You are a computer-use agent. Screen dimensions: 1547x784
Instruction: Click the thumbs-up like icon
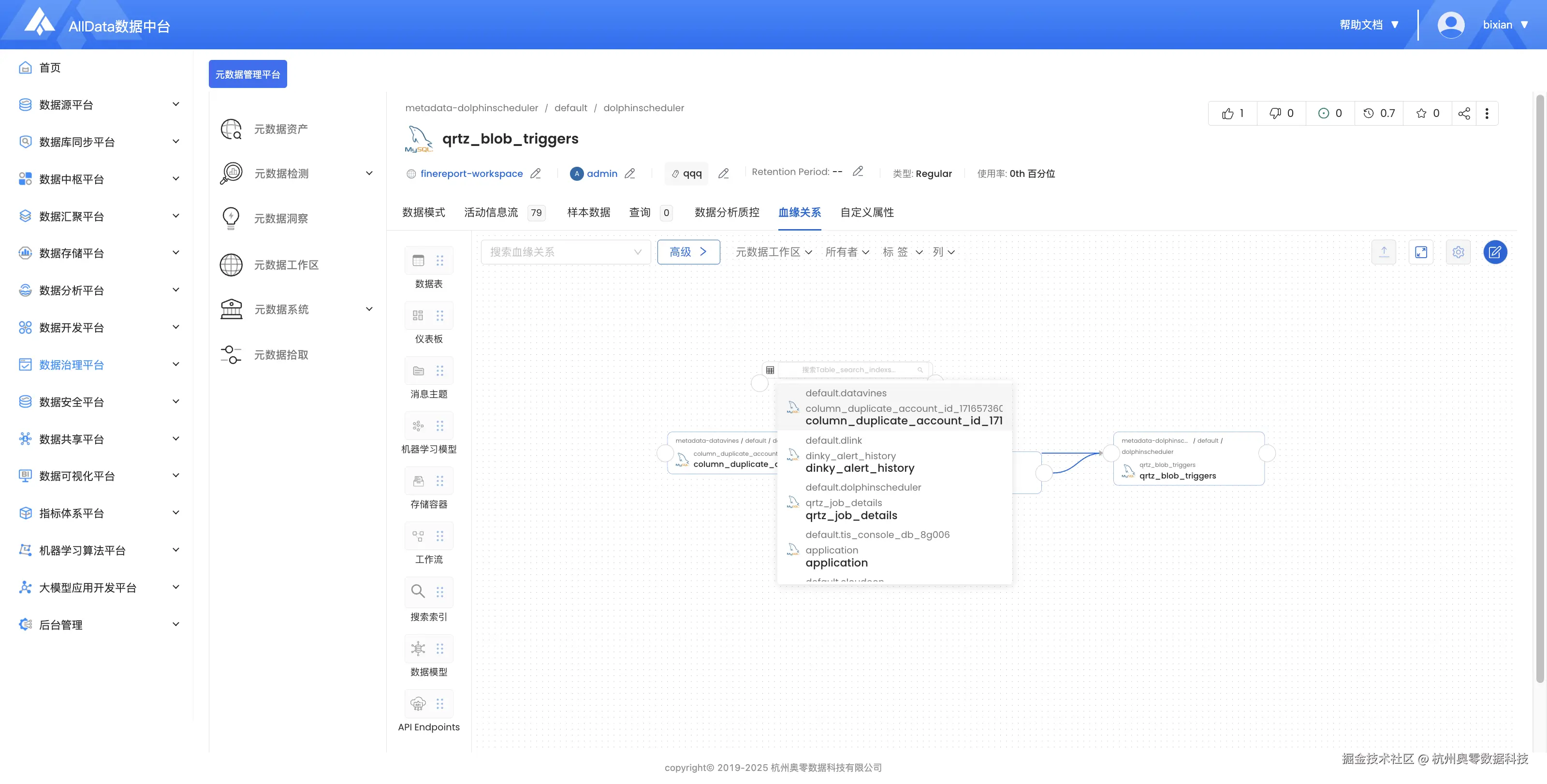pos(1227,114)
